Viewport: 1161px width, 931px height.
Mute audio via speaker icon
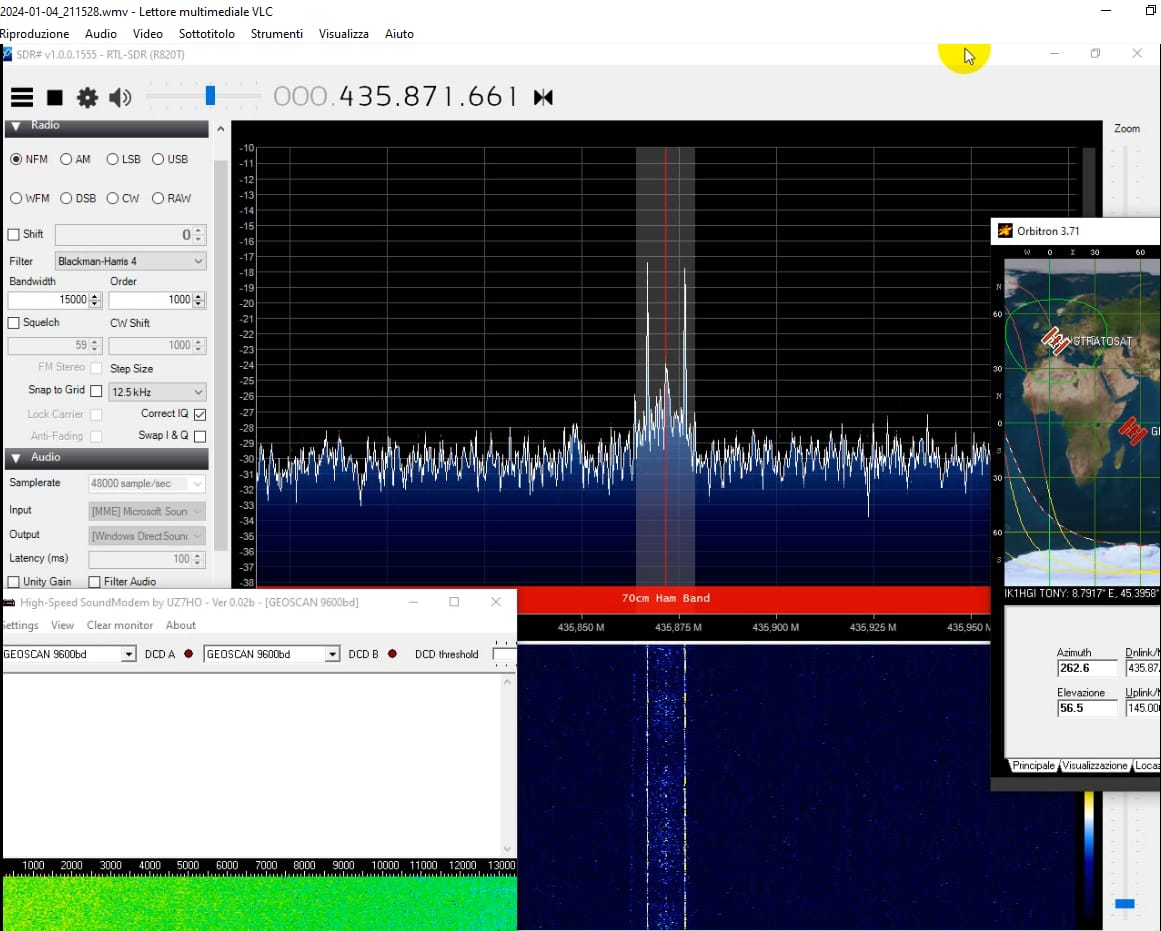120,97
